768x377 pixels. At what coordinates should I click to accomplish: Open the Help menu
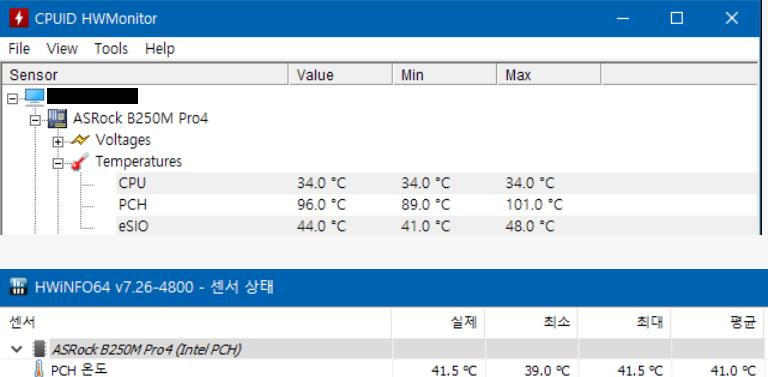[x=160, y=49]
